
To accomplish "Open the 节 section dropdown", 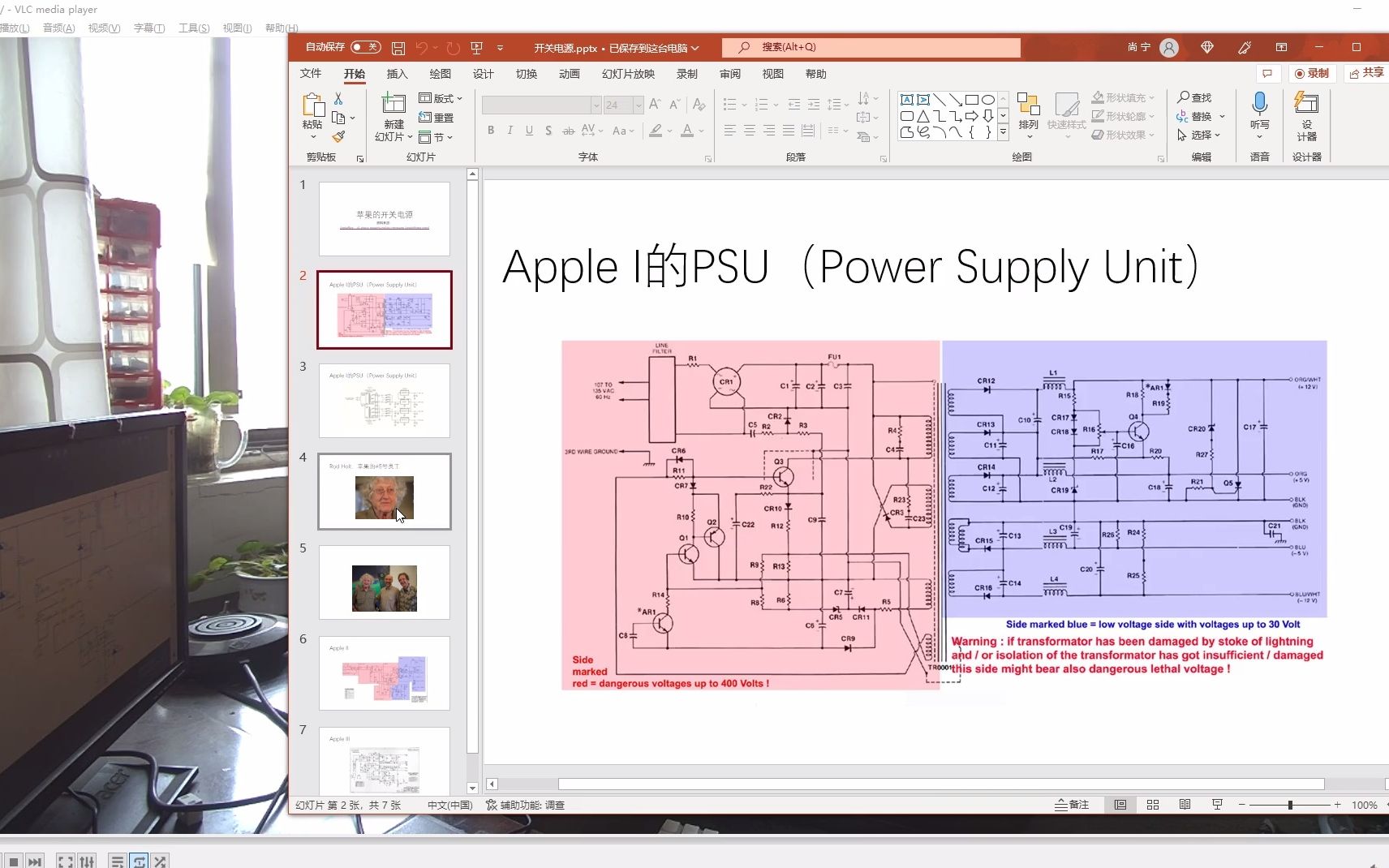I will pos(436,137).
